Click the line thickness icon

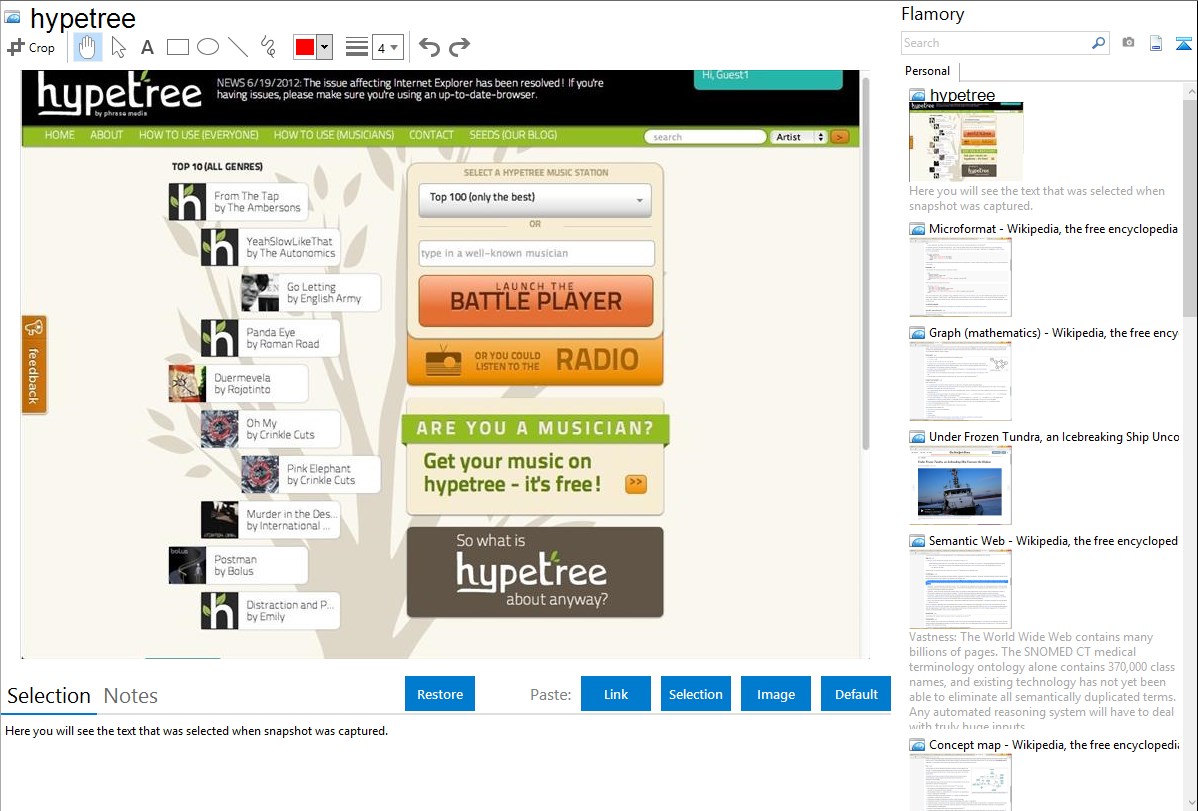(x=356, y=47)
